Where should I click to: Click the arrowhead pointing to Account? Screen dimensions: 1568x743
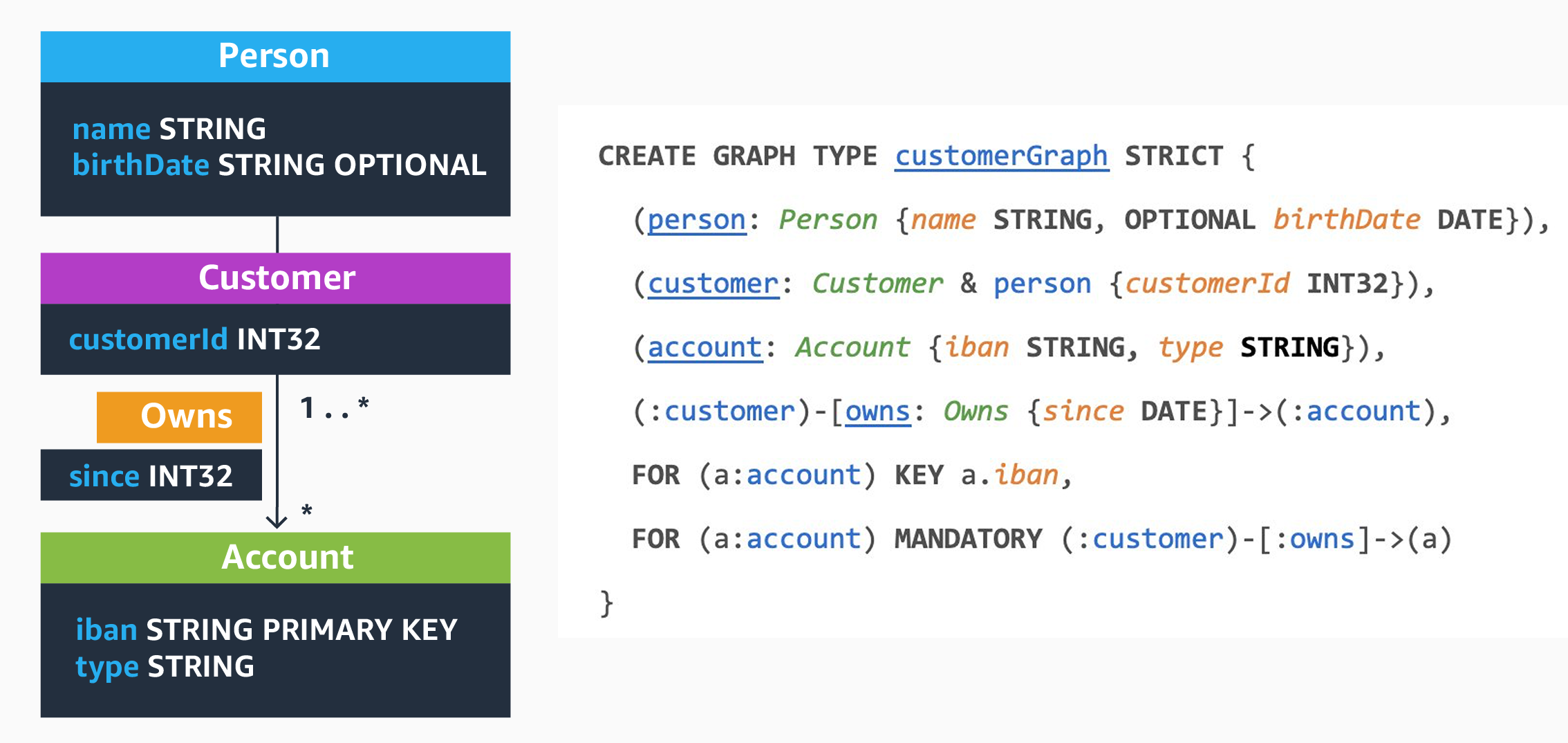(277, 520)
